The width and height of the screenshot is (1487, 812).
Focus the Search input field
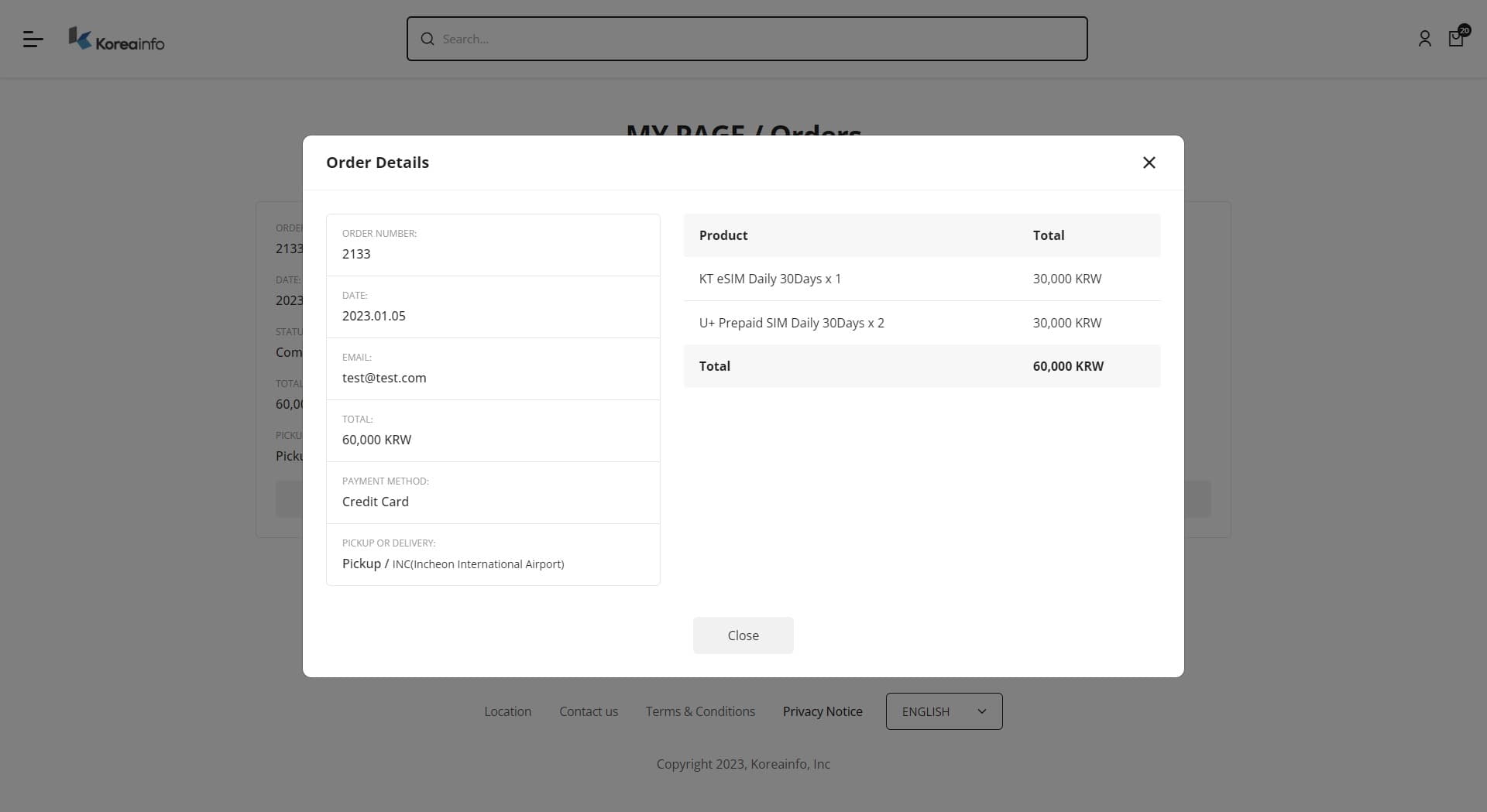coord(747,39)
